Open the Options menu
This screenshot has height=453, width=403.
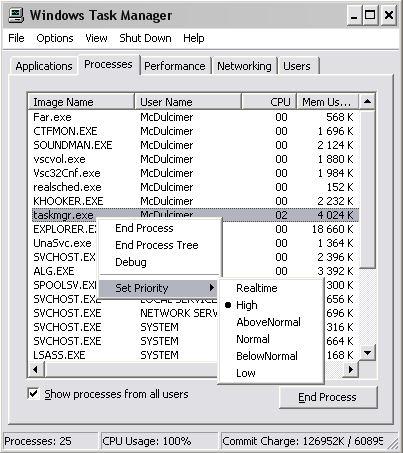[55, 38]
